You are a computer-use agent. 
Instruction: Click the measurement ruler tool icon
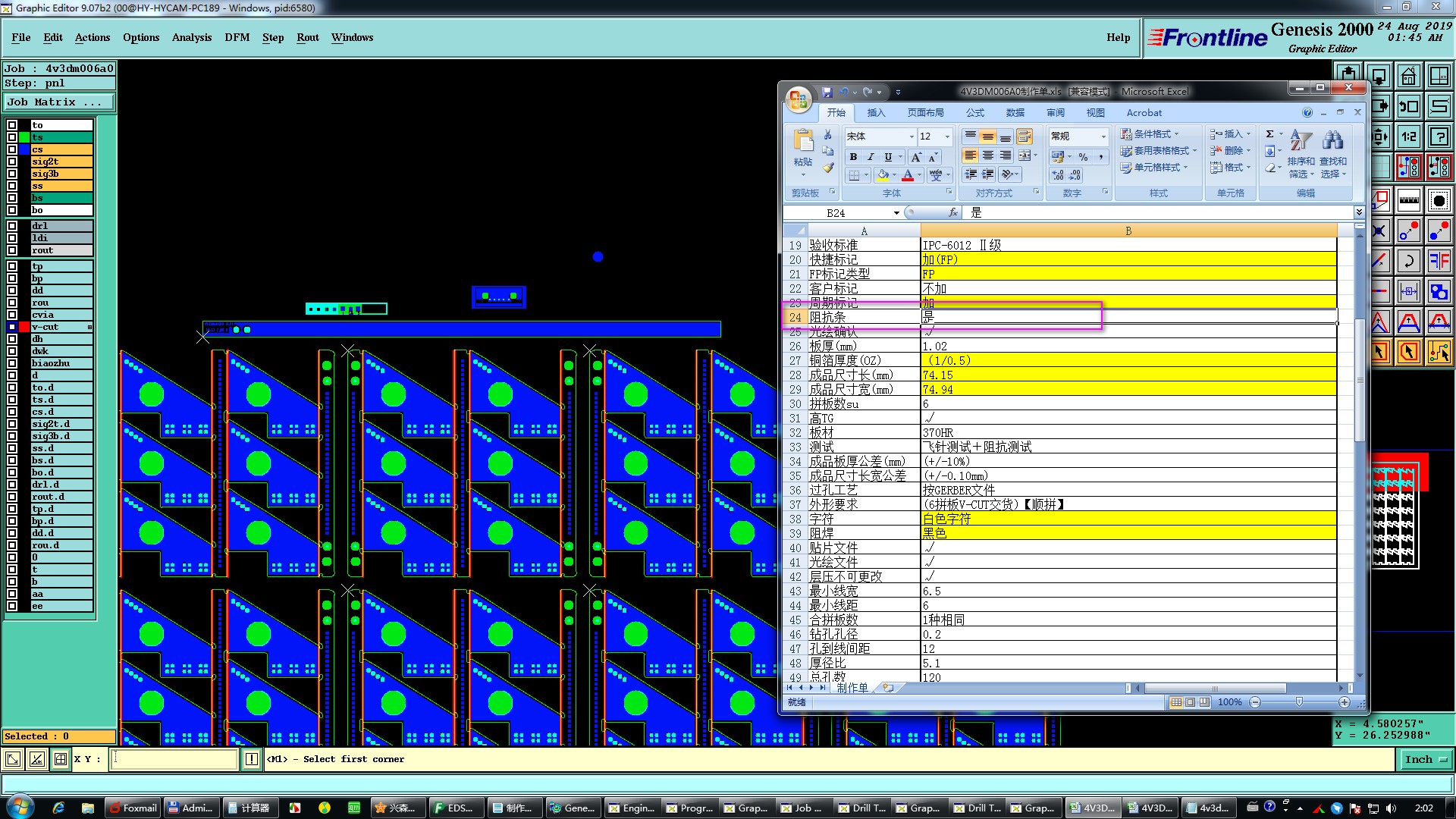1408,201
